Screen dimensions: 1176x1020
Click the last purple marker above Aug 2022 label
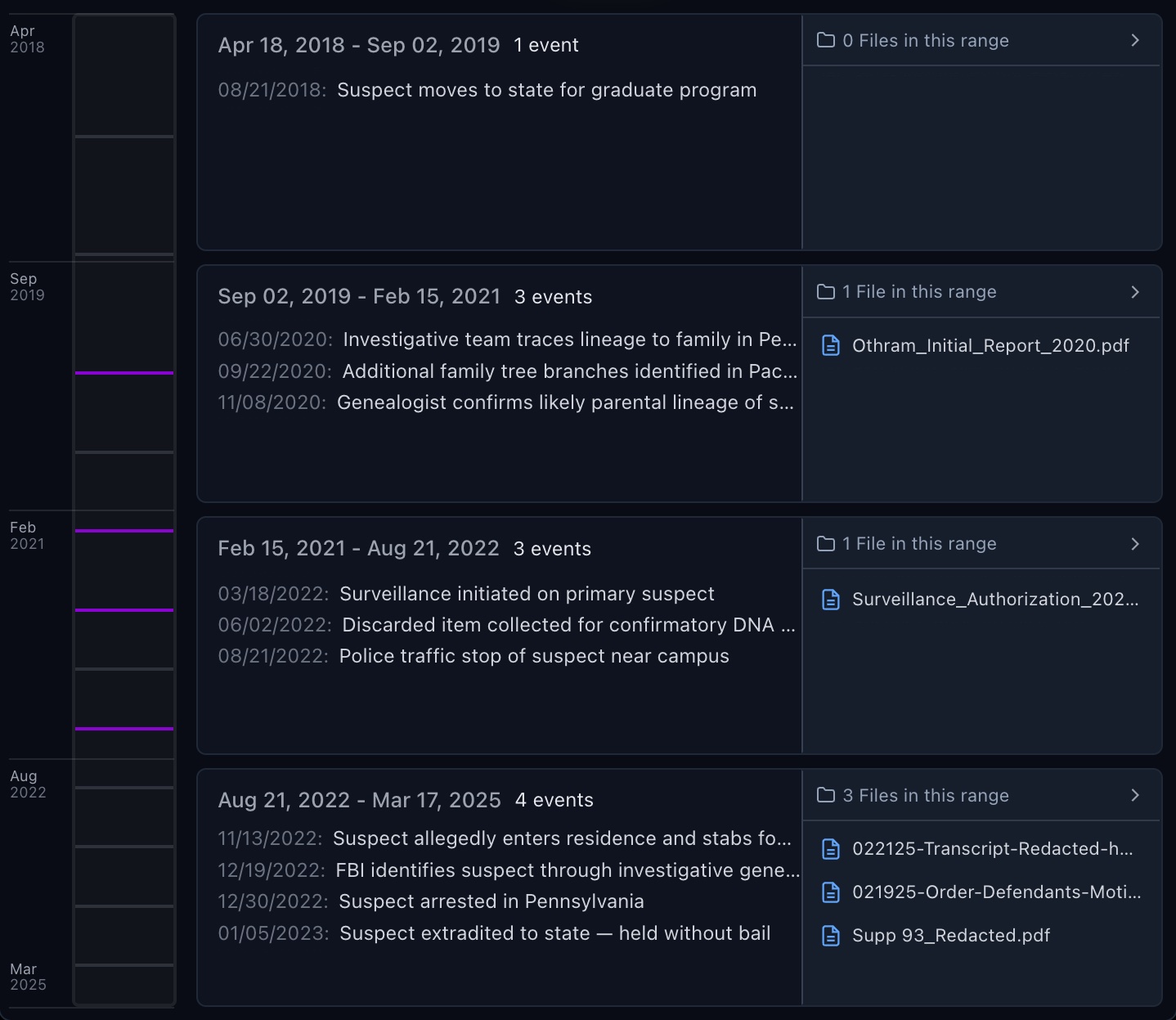[124, 728]
